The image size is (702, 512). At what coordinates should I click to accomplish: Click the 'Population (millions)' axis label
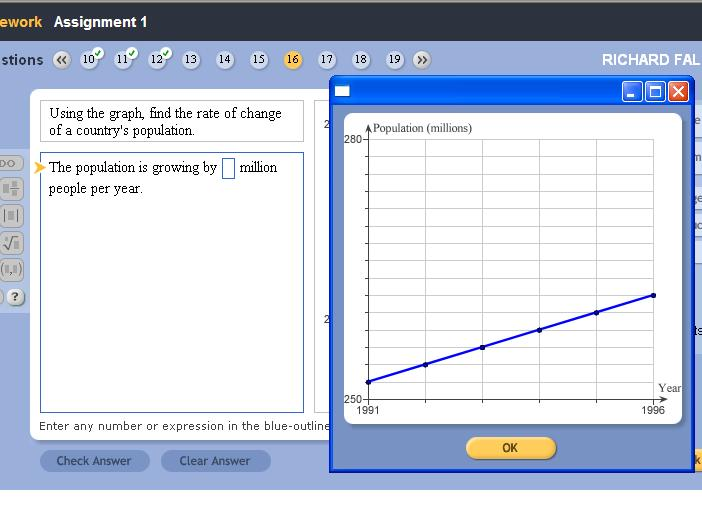[422, 128]
